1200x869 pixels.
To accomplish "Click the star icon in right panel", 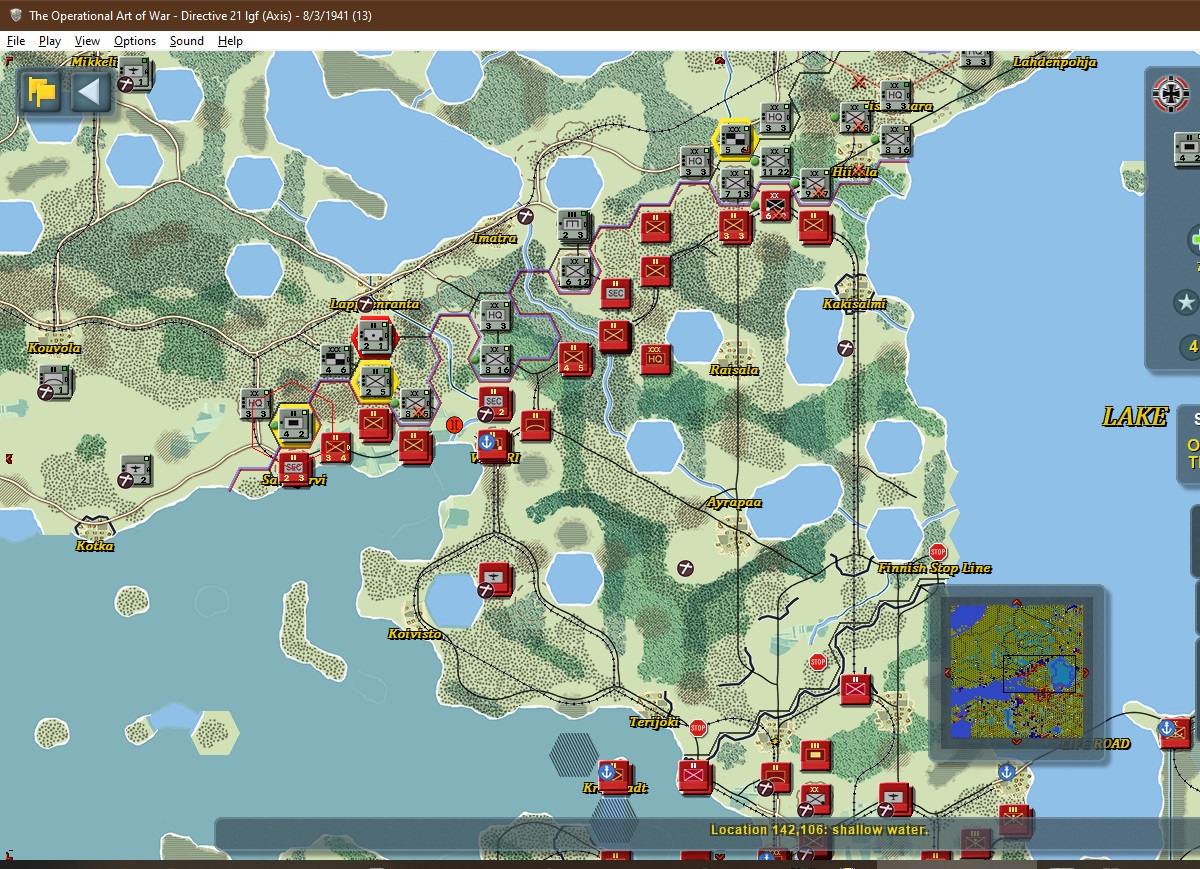I will pos(1187,302).
